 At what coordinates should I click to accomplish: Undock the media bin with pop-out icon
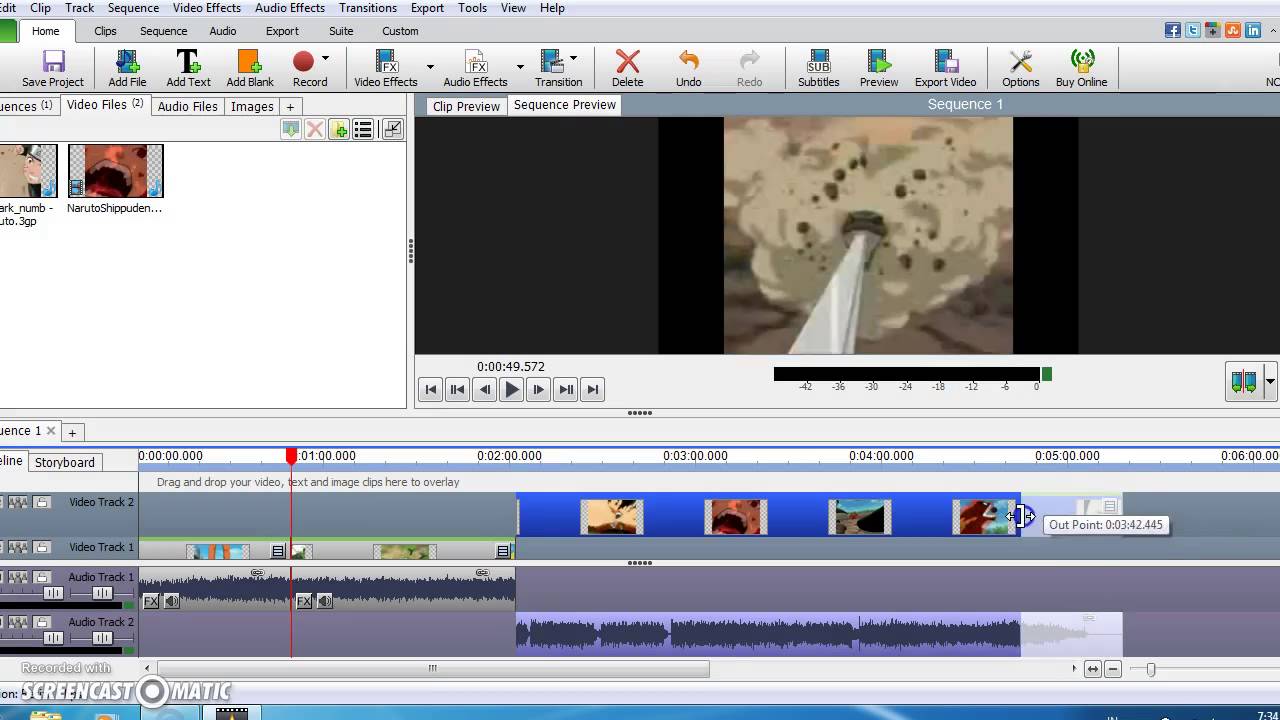[392, 130]
